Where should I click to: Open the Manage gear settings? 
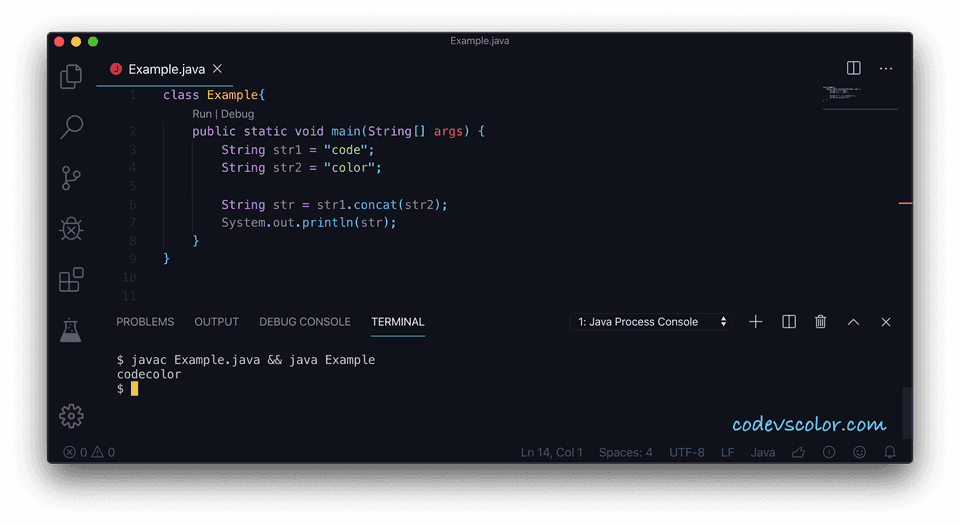(71, 416)
